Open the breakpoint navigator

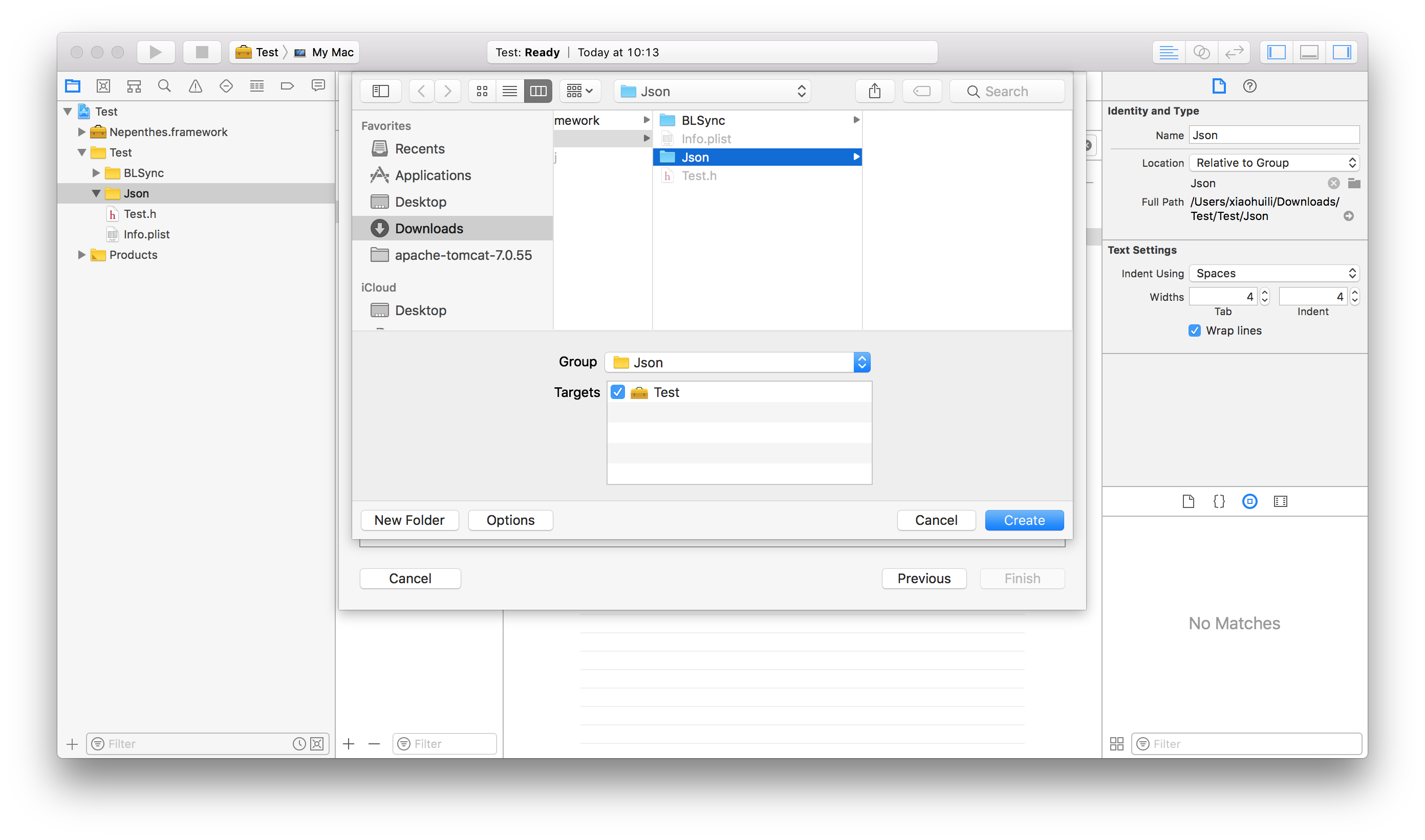tap(287, 86)
